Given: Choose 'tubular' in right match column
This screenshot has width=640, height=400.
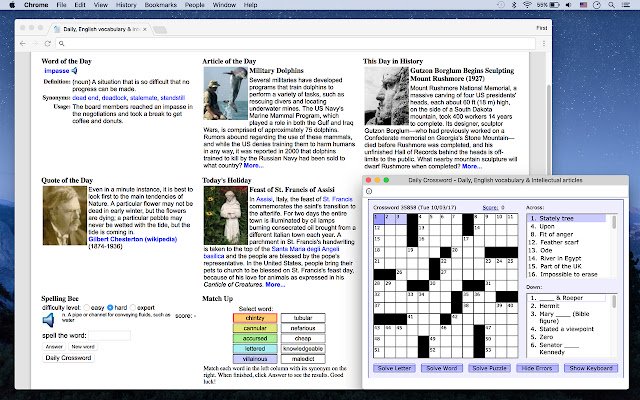Looking at the screenshot, I should (303, 318).
